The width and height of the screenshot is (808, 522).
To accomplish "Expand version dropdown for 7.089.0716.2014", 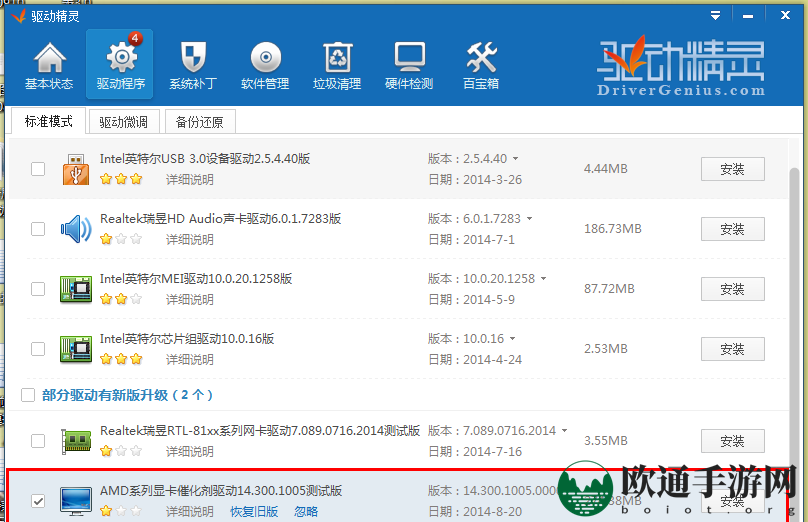I will [564, 430].
